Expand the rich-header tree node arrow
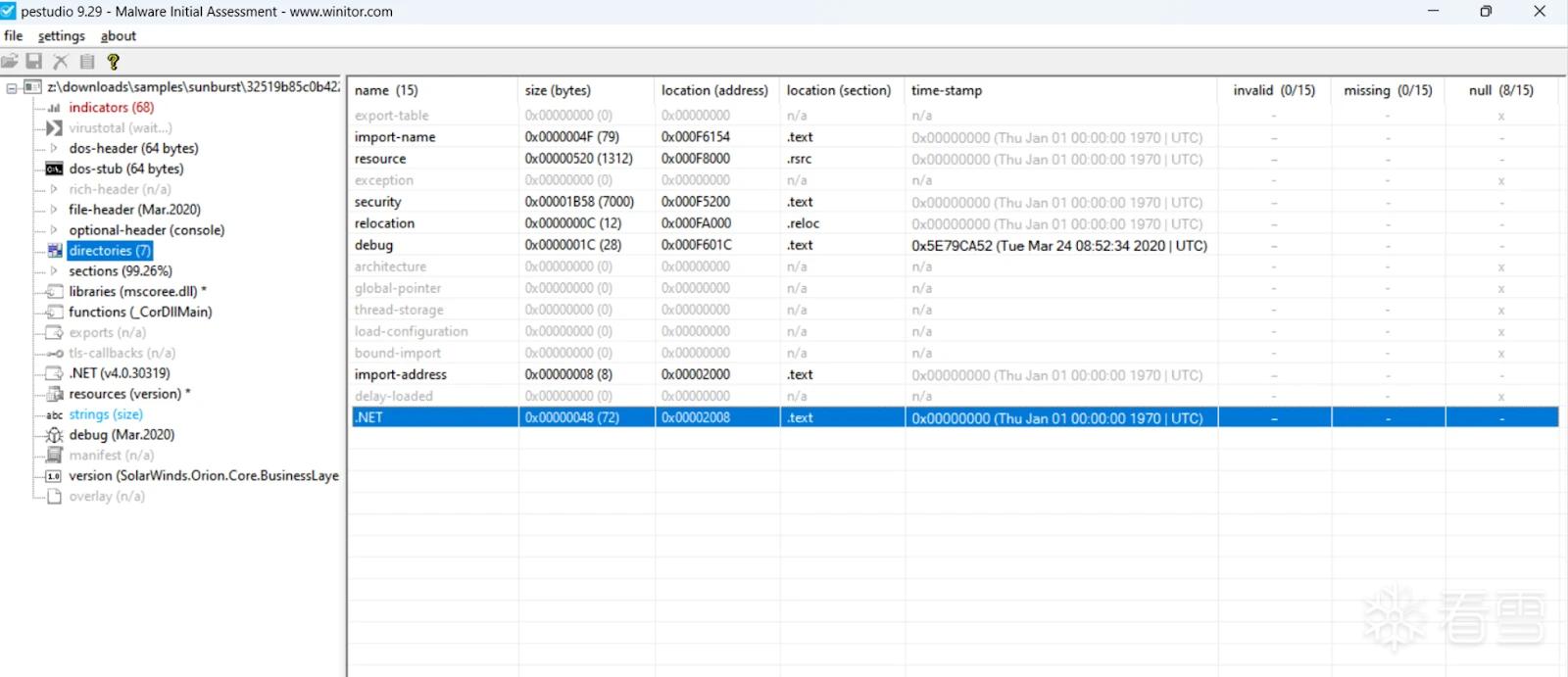Viewport: 1568px width, 677px height. pyautogui.click(x=54, y=190)
